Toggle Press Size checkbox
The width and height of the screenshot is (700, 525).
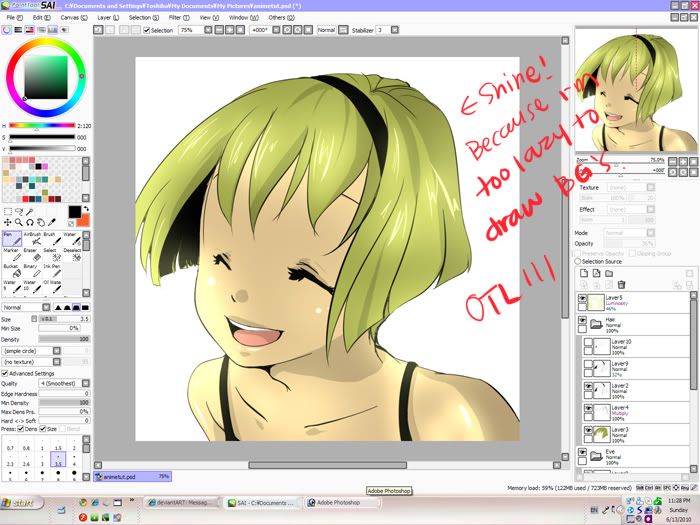tap(42, 429)
